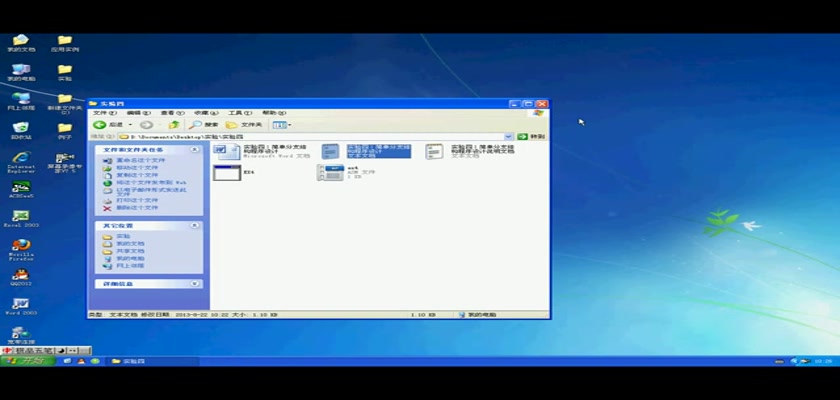Viewport: 840px width, 400px height.
Task: Open the Search (搜索) toolbar button
Action: click(x=204, y=125)
